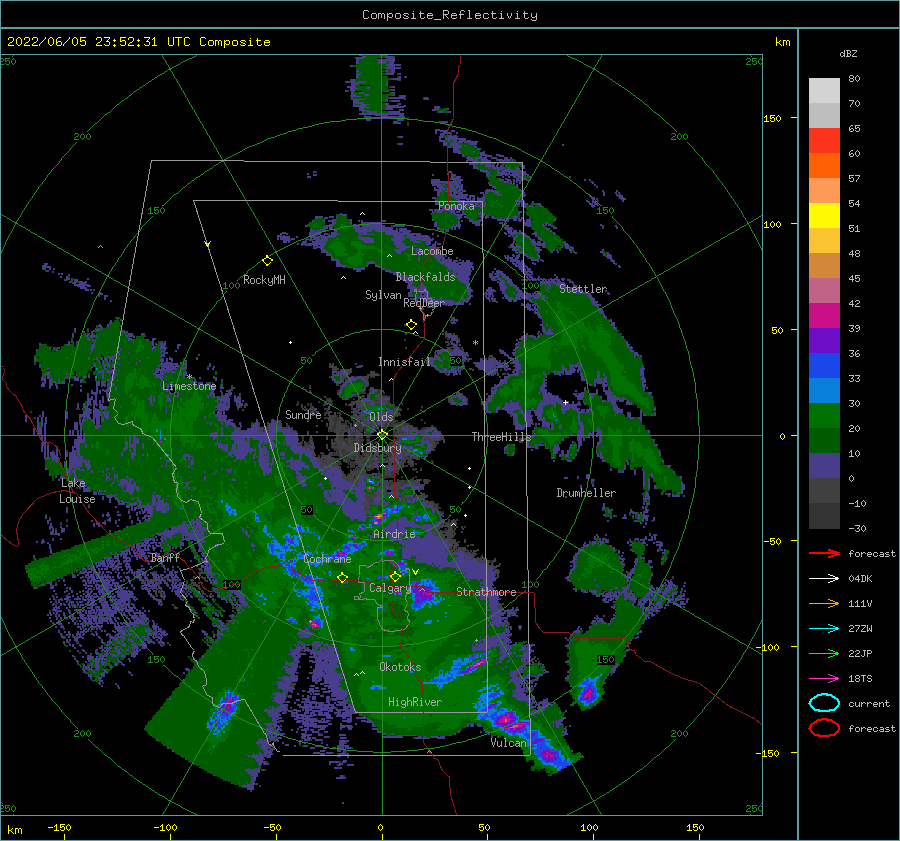Click the 18TS legend label
The width and height of the screenshot is (900, 841).
(860, 679)
